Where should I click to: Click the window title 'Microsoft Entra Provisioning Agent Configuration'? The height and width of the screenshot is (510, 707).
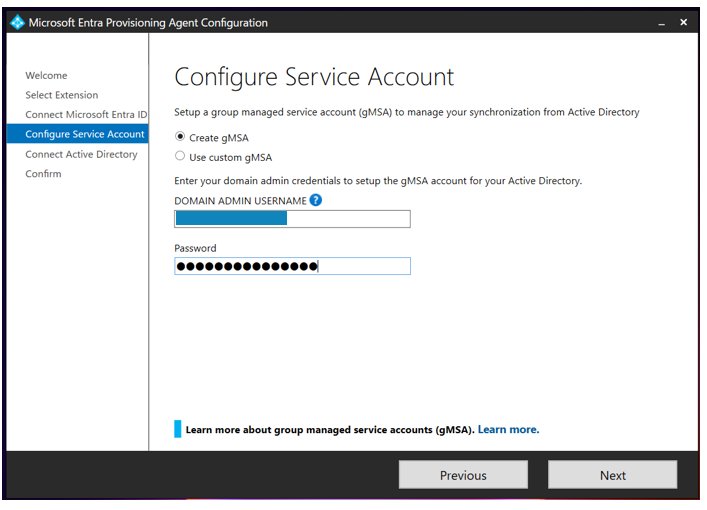point(148,23)
